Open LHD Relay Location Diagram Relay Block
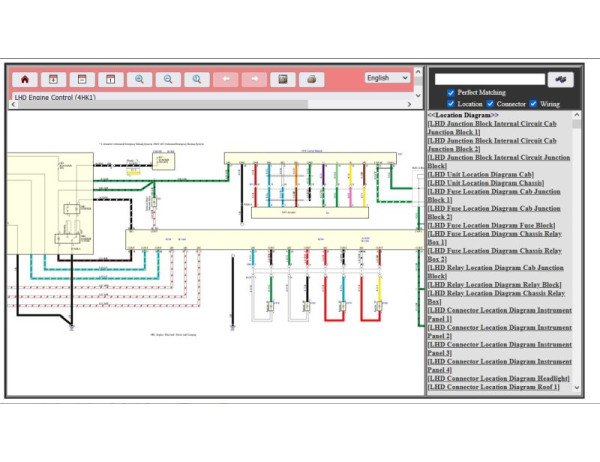This screenshot has width=600, height=462. click(x=494, y=285)
